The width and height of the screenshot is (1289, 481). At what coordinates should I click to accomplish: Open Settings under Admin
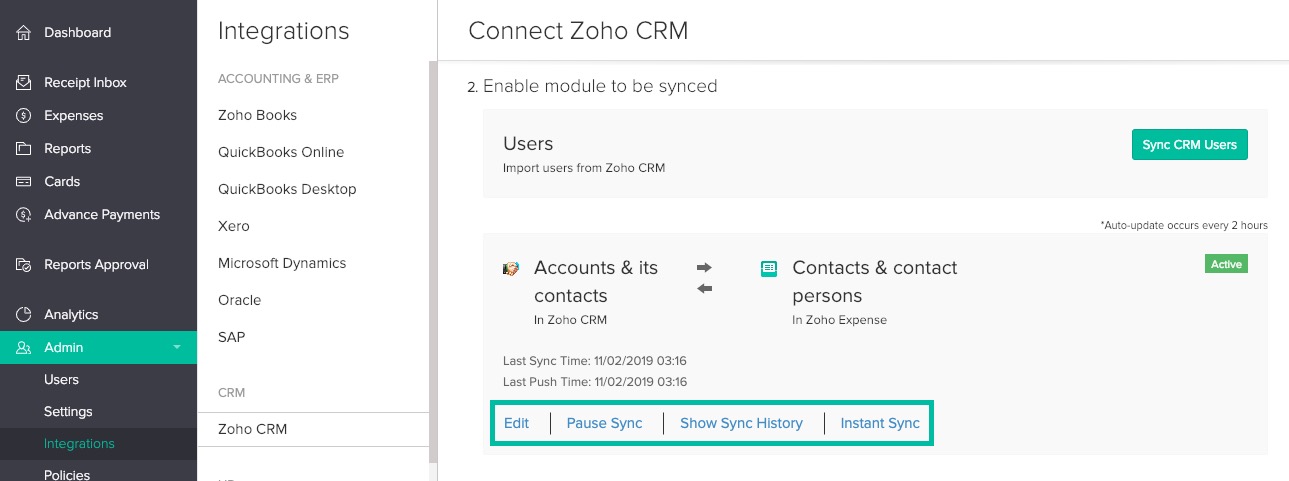[x=68, y=412]
